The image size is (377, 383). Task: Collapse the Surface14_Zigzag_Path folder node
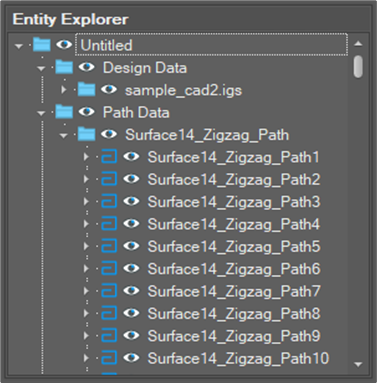click(64, 135)
